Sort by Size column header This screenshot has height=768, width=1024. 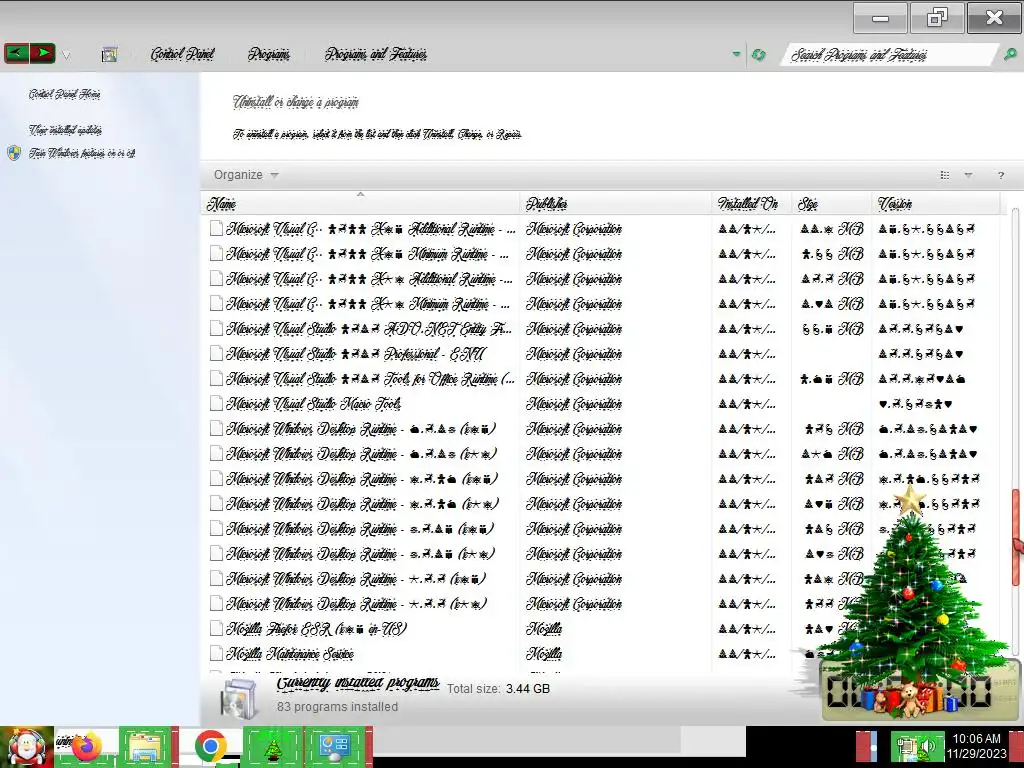tap(831, 204)
